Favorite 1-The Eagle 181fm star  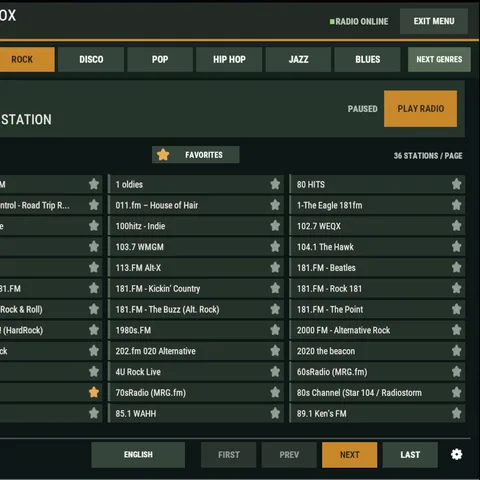tap(456, 205)
